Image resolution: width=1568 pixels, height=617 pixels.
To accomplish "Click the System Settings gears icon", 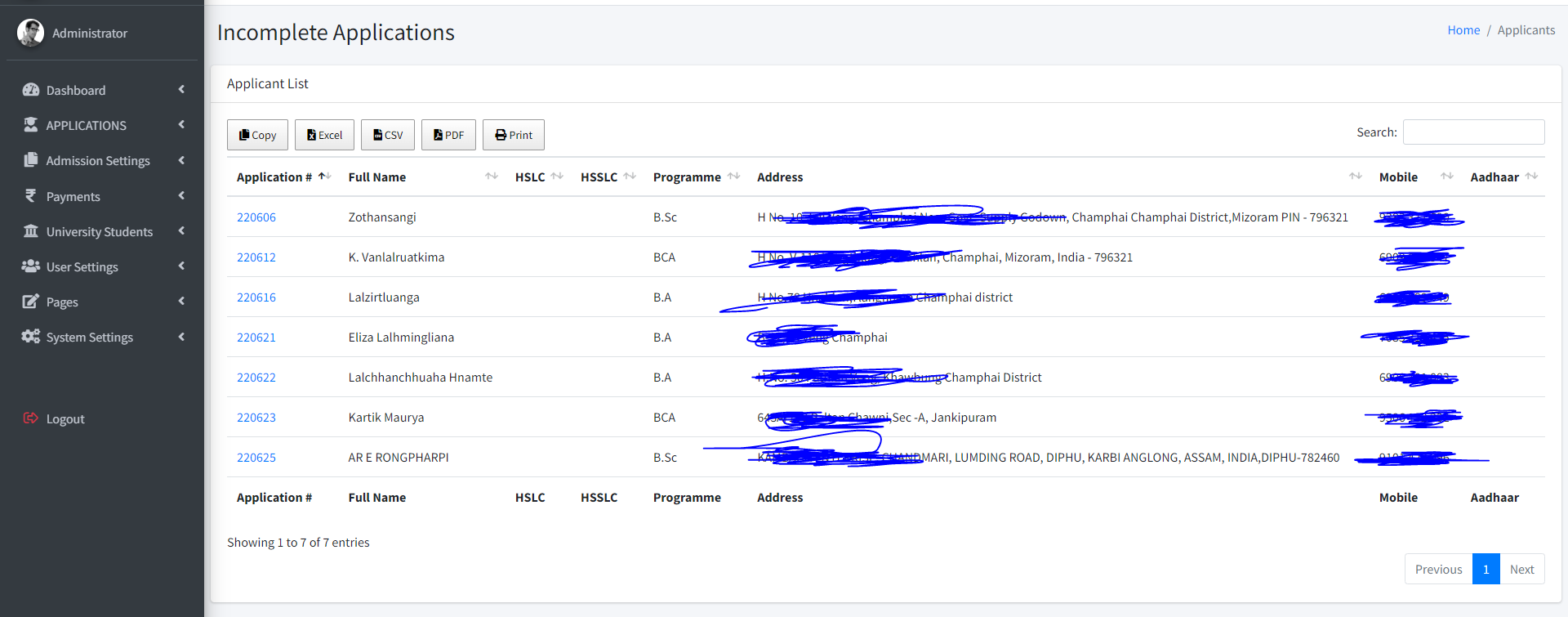I will coord(31,337).
